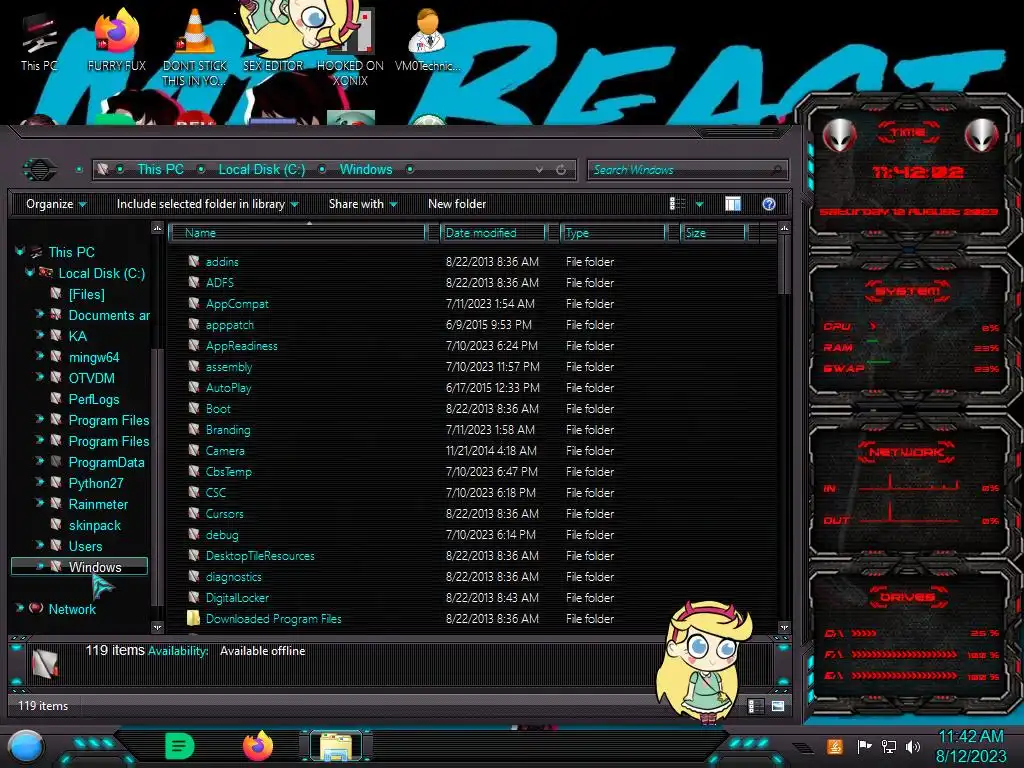Launch Firefox from the taskbar
Image resolution: width=1024 pixels, height=768 pixels.
258,746
